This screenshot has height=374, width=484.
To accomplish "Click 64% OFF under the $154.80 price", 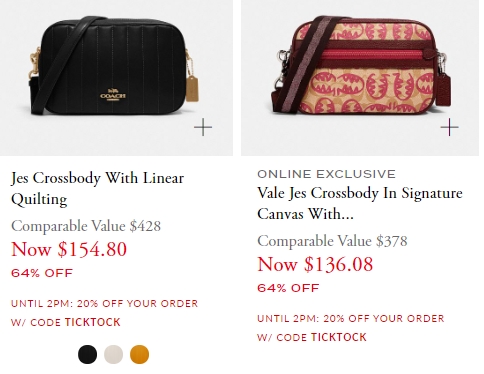I will [x=42, y=273].
